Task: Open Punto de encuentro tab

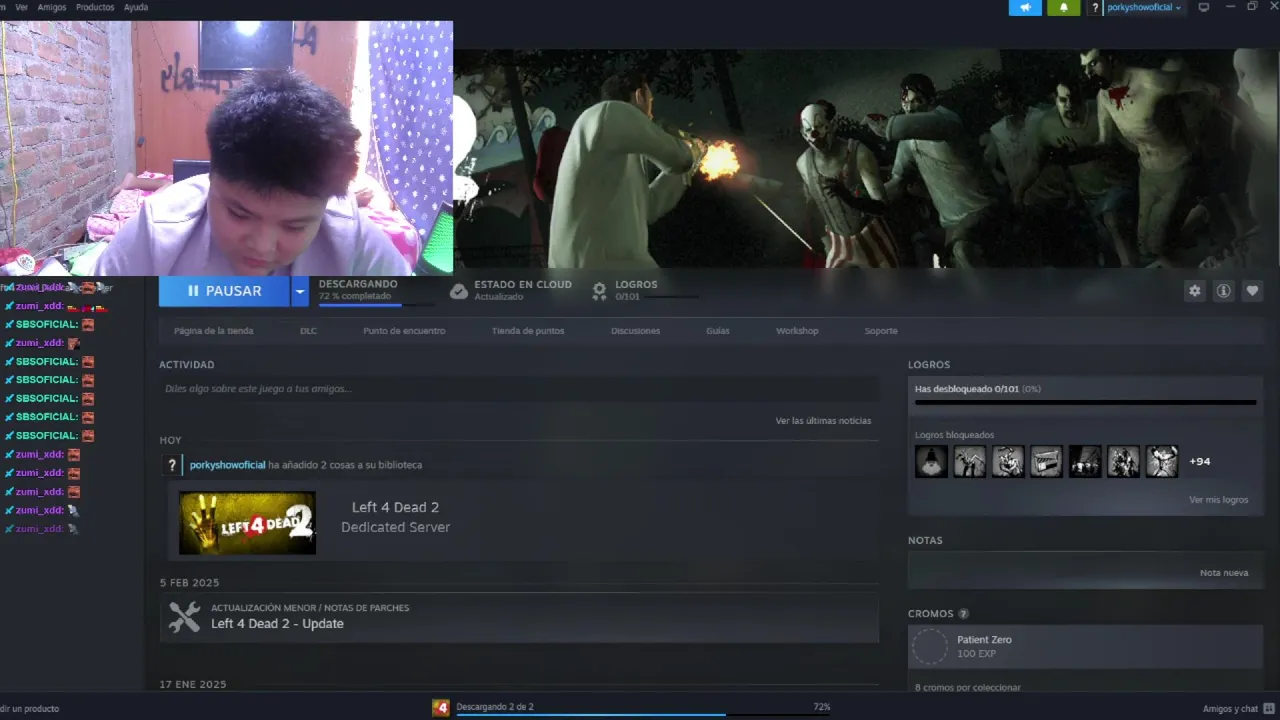Action: tap(404, 331)
